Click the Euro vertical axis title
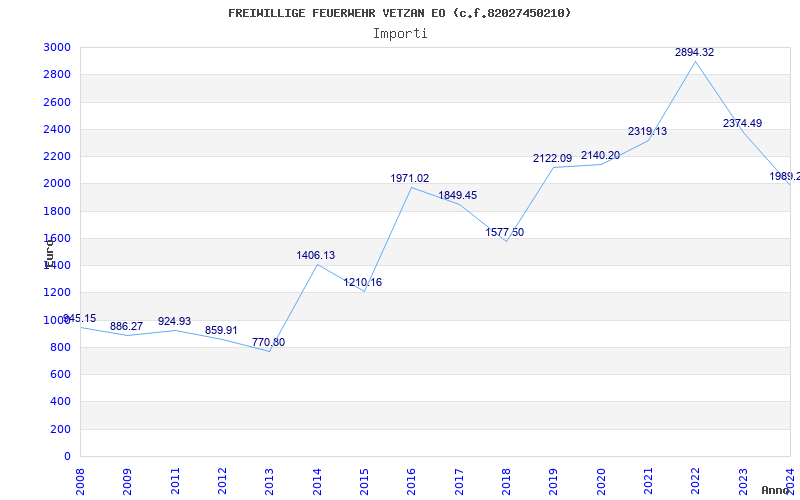 click(x=49, y=253)
